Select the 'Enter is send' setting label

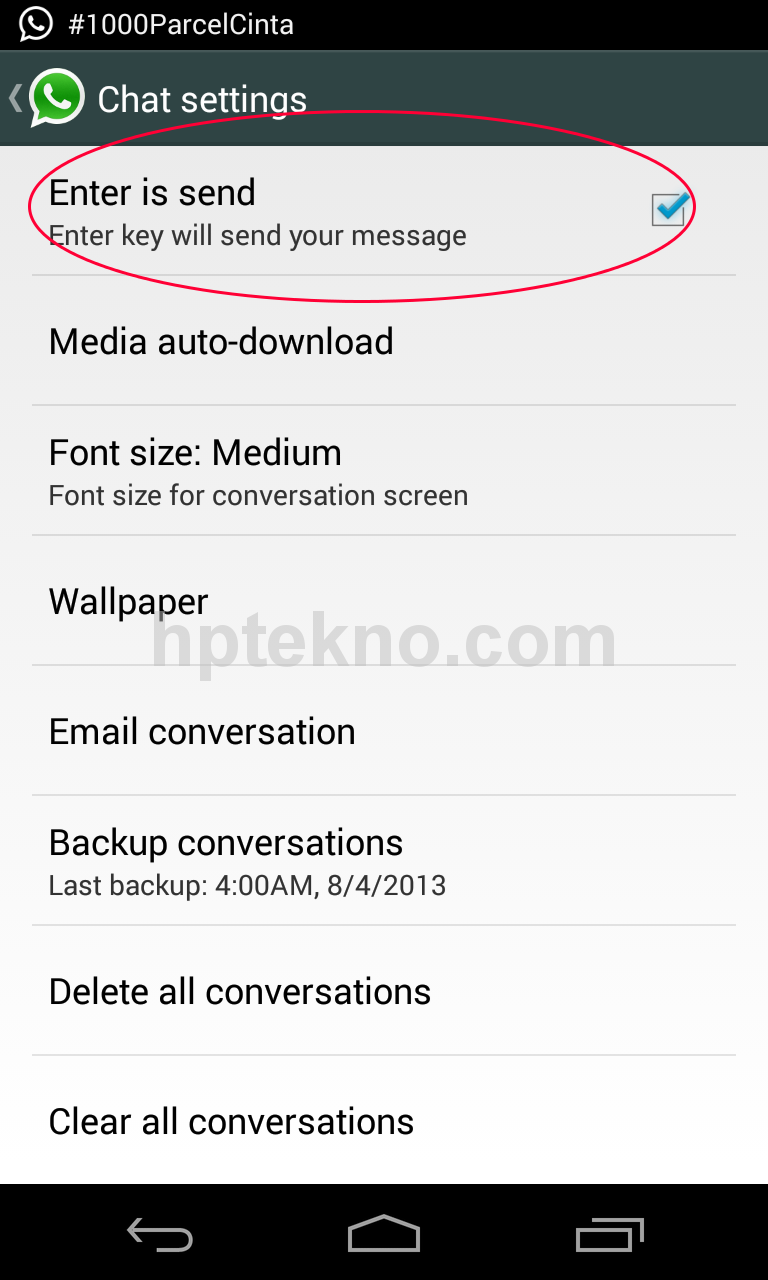(152, 192)
